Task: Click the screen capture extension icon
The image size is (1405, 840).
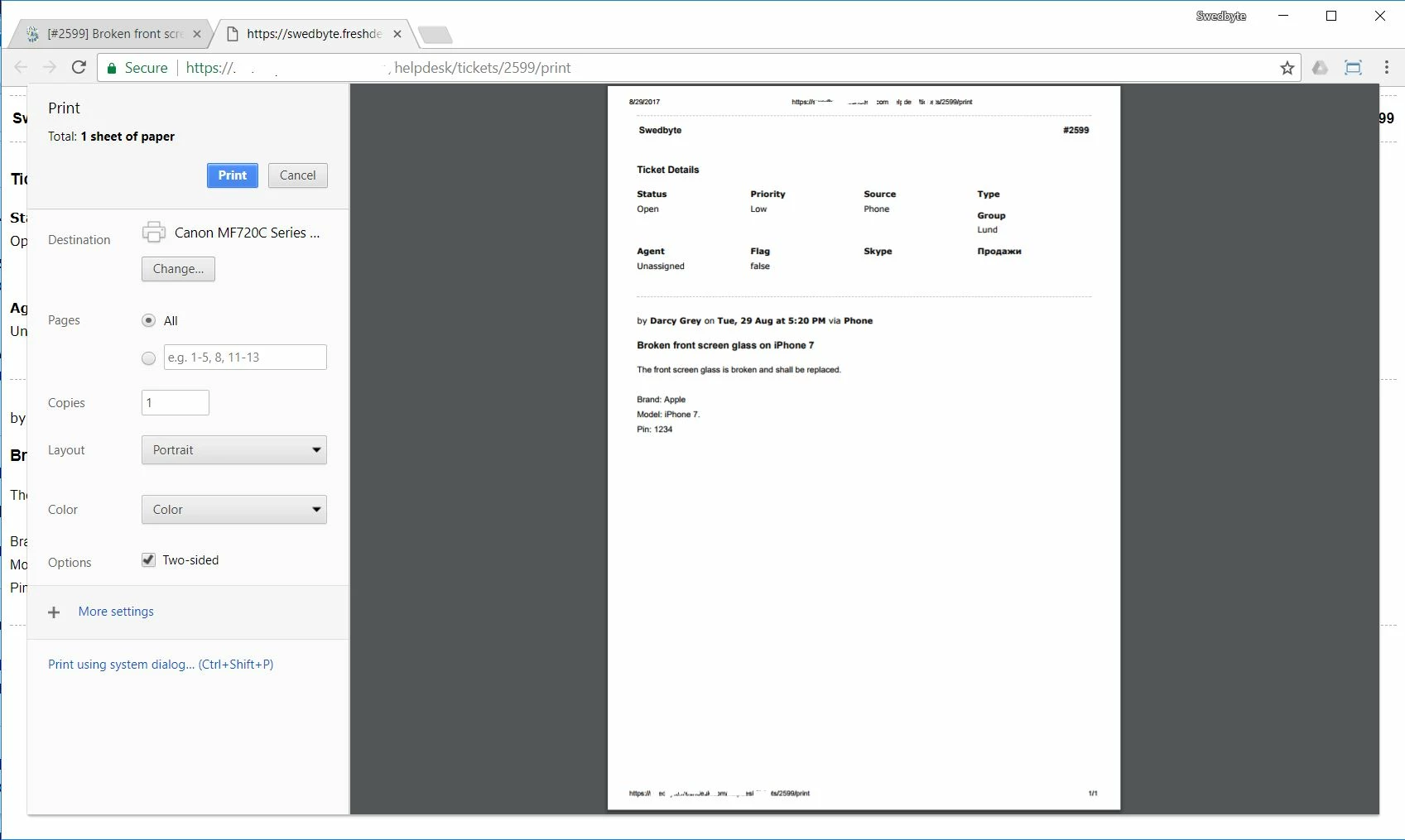Action: pos(1353,68)
